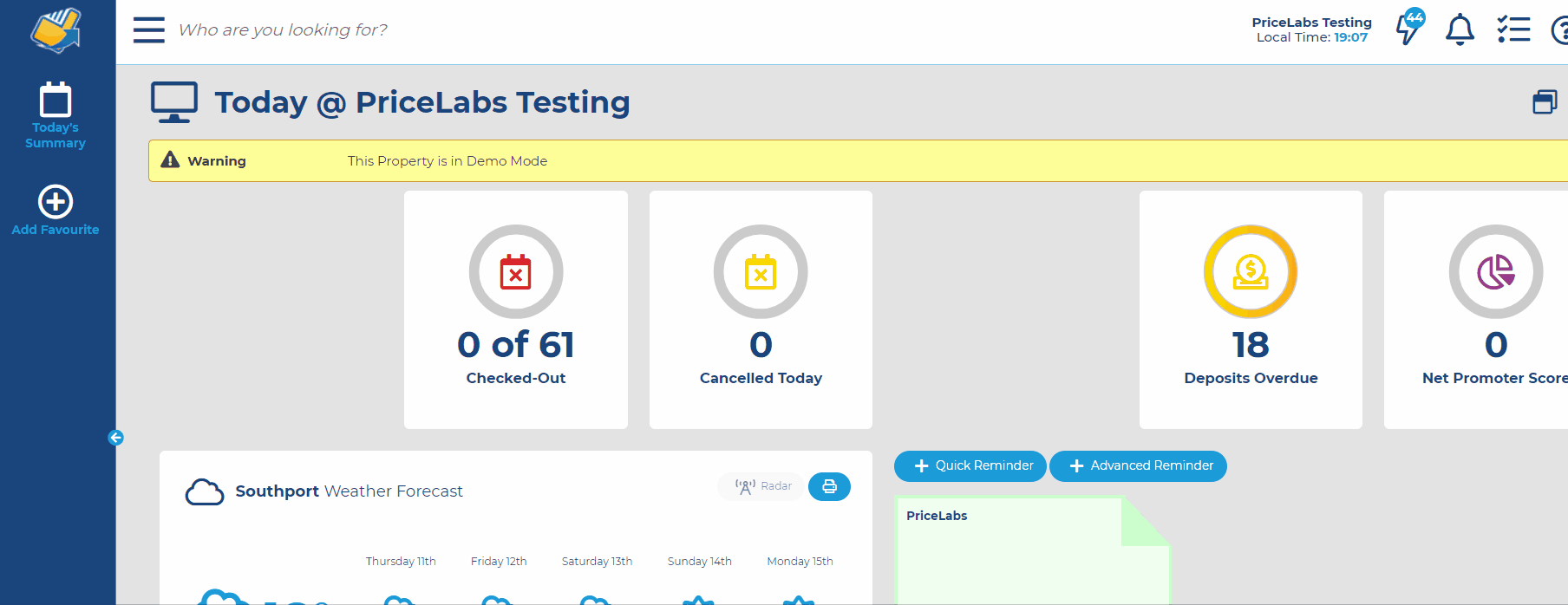Click the 'Southport Weather Forecast' heading
Image resolution: width=1568 pixels, height=605 pixels.
[x=349, y=491]
